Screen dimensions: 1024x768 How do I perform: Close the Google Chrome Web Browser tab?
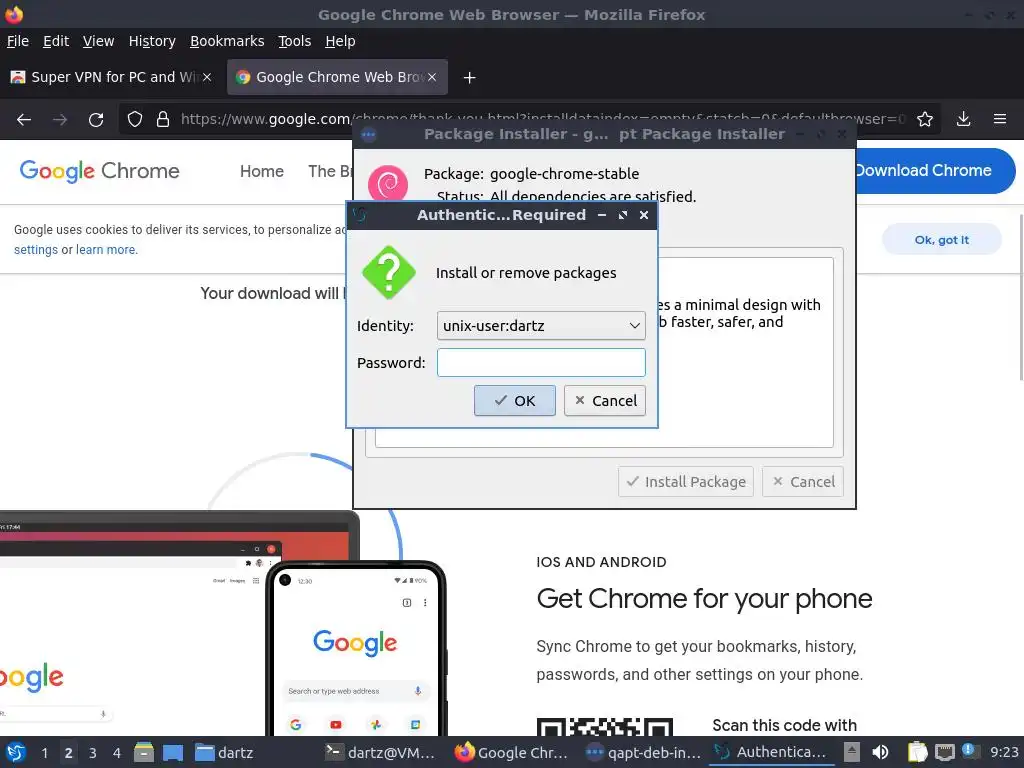432,77
